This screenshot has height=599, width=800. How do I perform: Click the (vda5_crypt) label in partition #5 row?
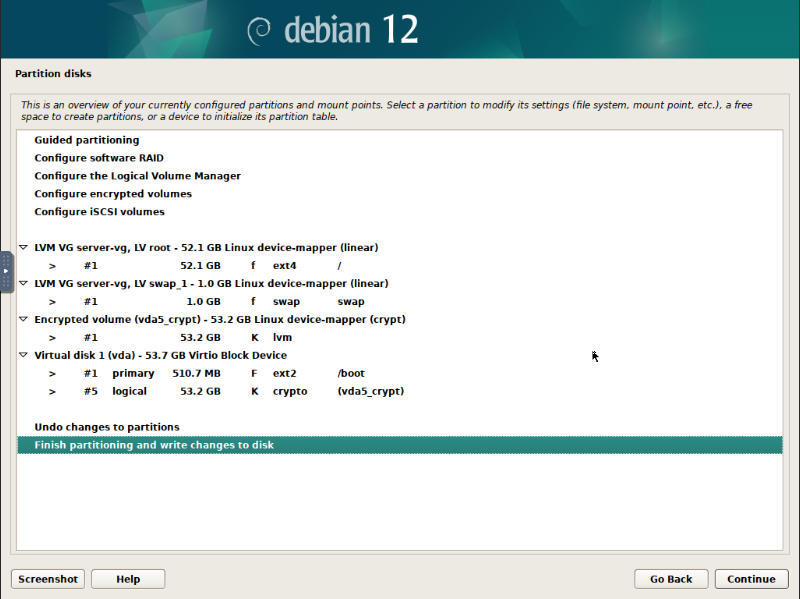(370, 391)
